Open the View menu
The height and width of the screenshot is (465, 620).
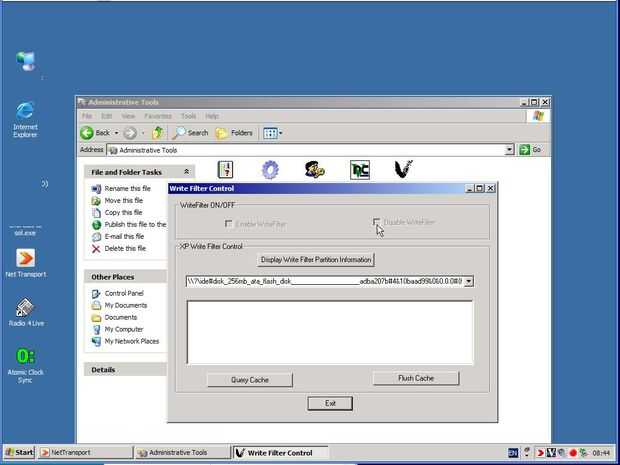pyautogui.click(x=128, y=116)
